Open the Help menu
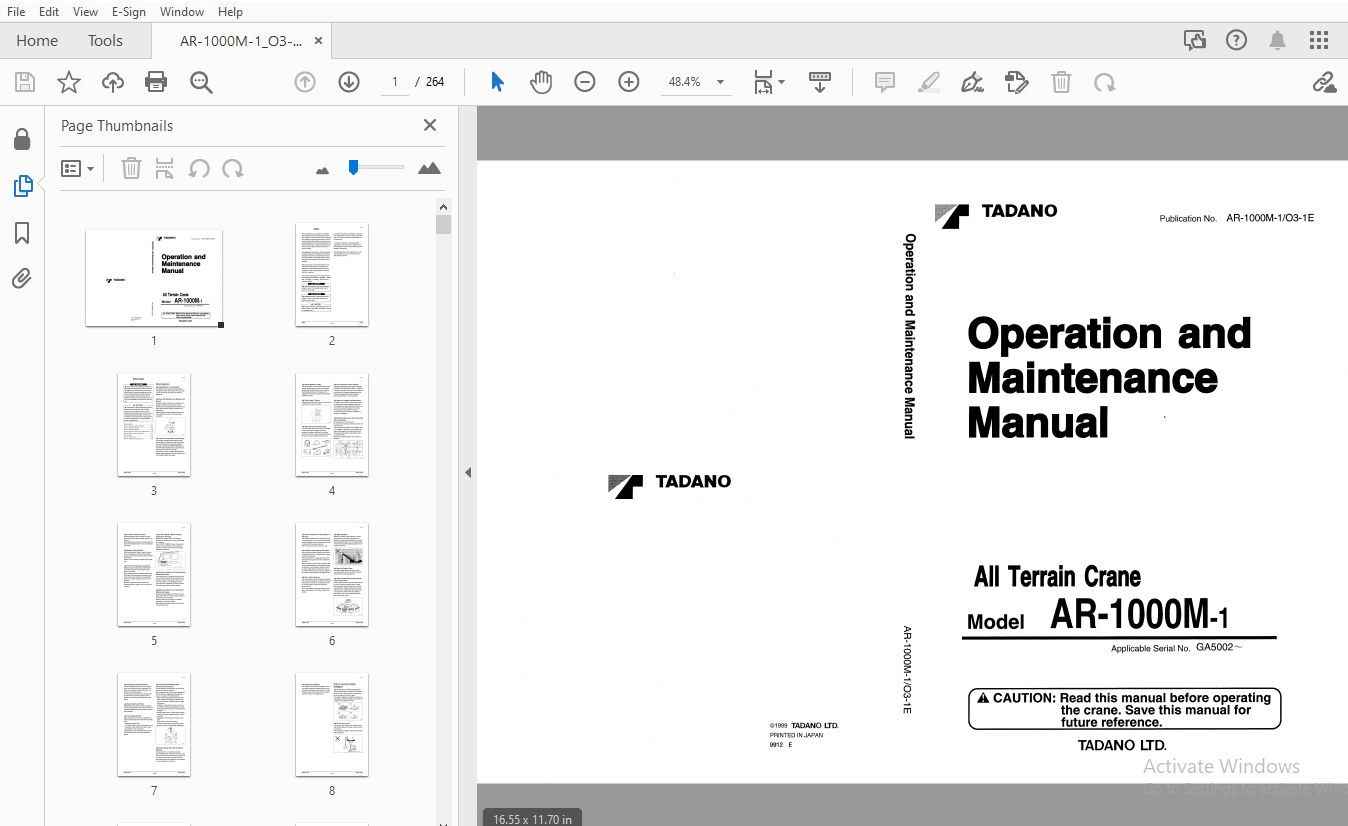Screen dimensions: 1348x826 (230, 11)
